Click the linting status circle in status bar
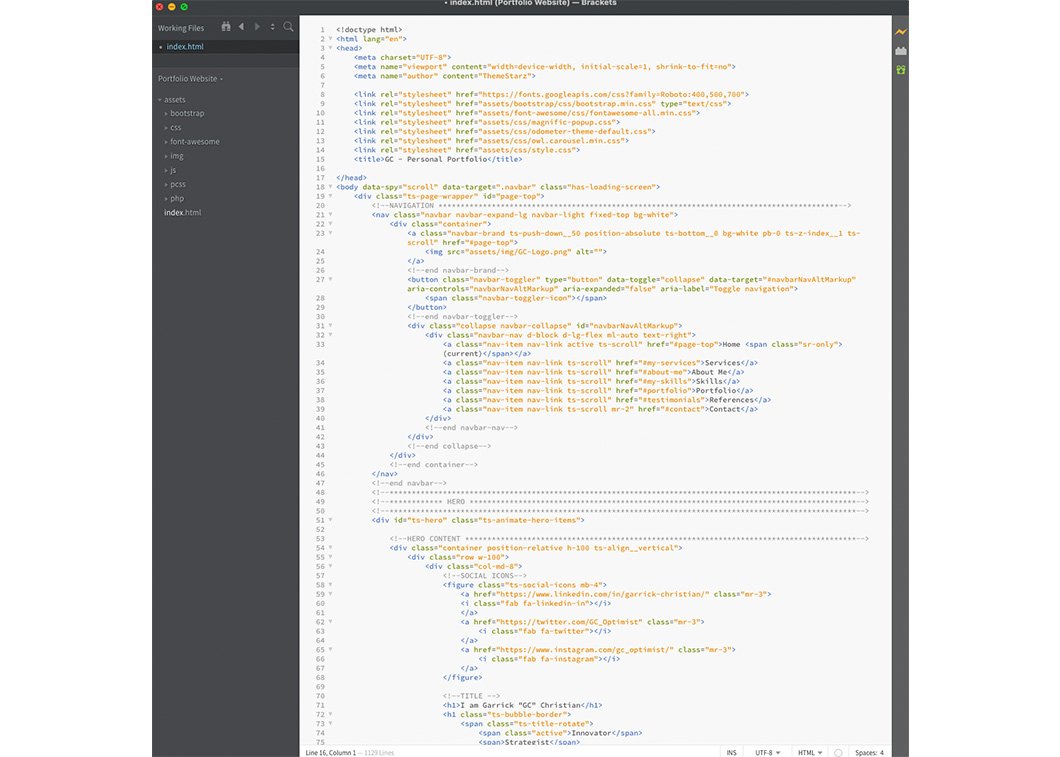 tap(838, 752)
